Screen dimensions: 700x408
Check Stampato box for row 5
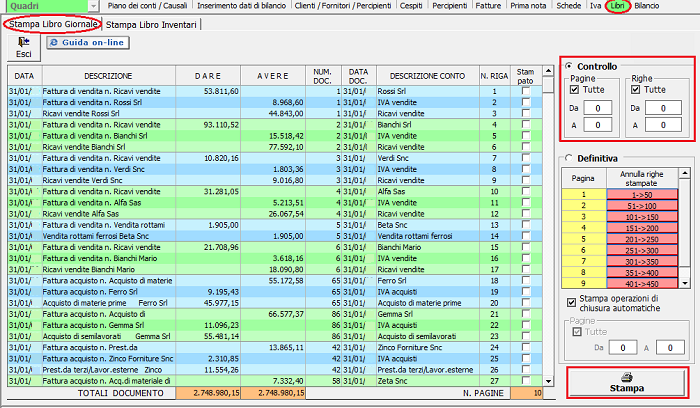[x=526, y=136]
